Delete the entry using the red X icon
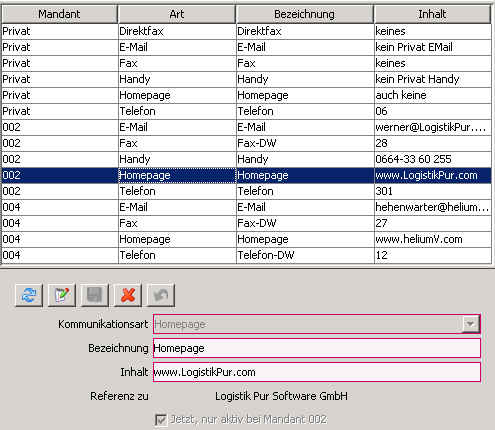The width and height of the screenshot is (495, 430). [128, 295]
